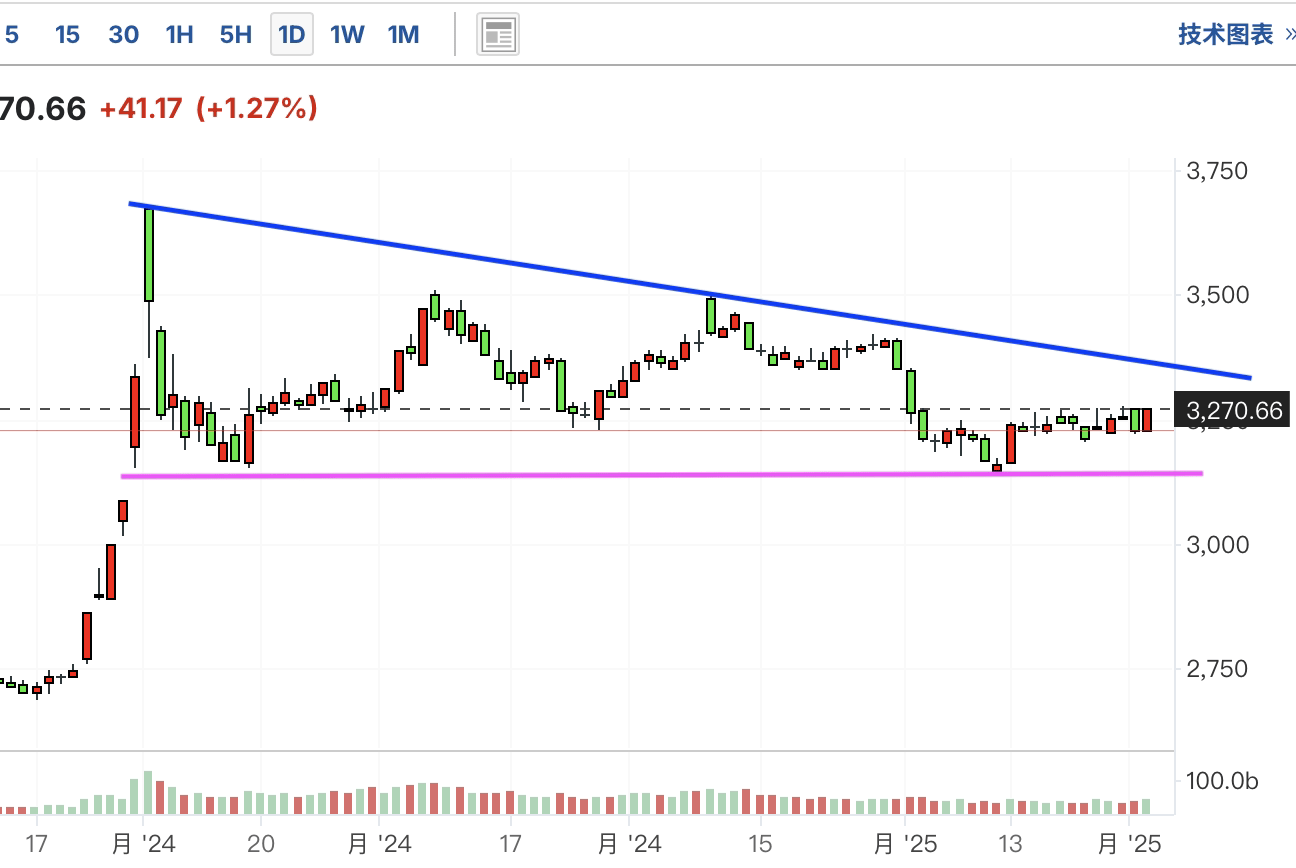
Task: Click the date label 13 on time axis
Action: pyautogui.click(x=1011, y=844)
